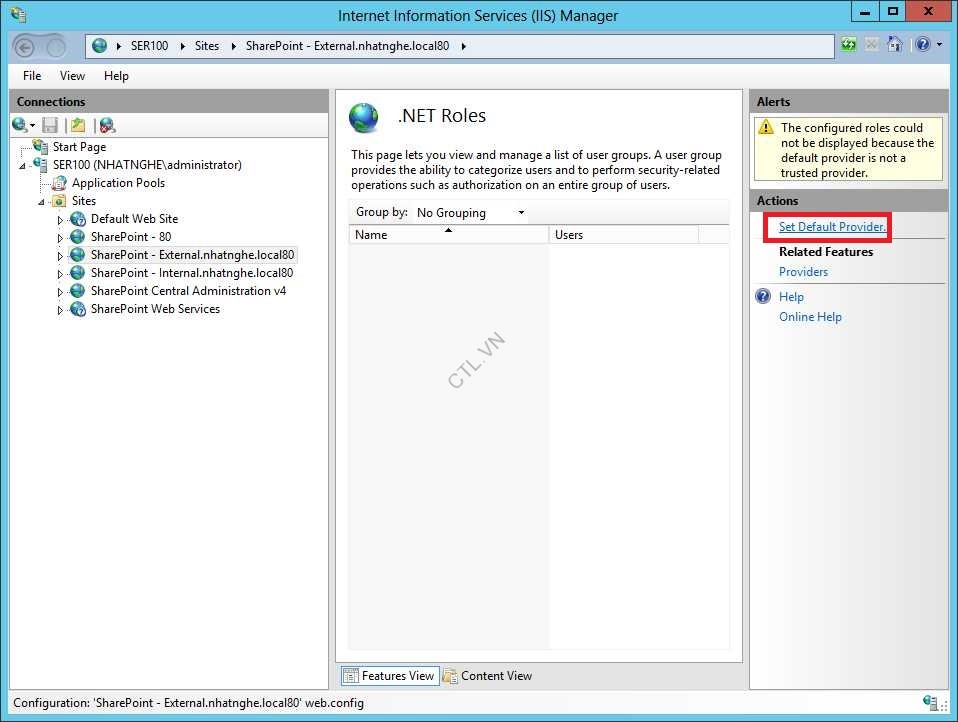Click the Refresh icon in the address bar

click(x=848, y=44)
